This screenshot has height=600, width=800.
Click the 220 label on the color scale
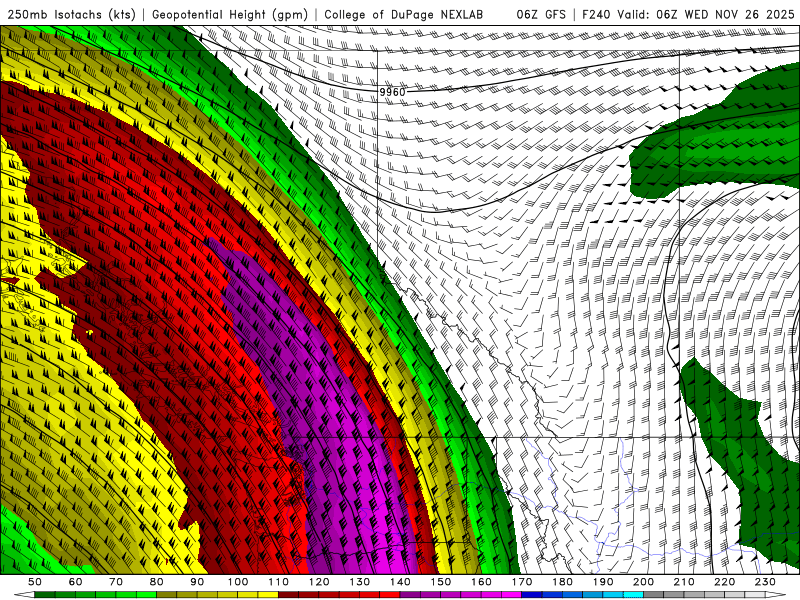pyautogui.click(x=724, y=582)
